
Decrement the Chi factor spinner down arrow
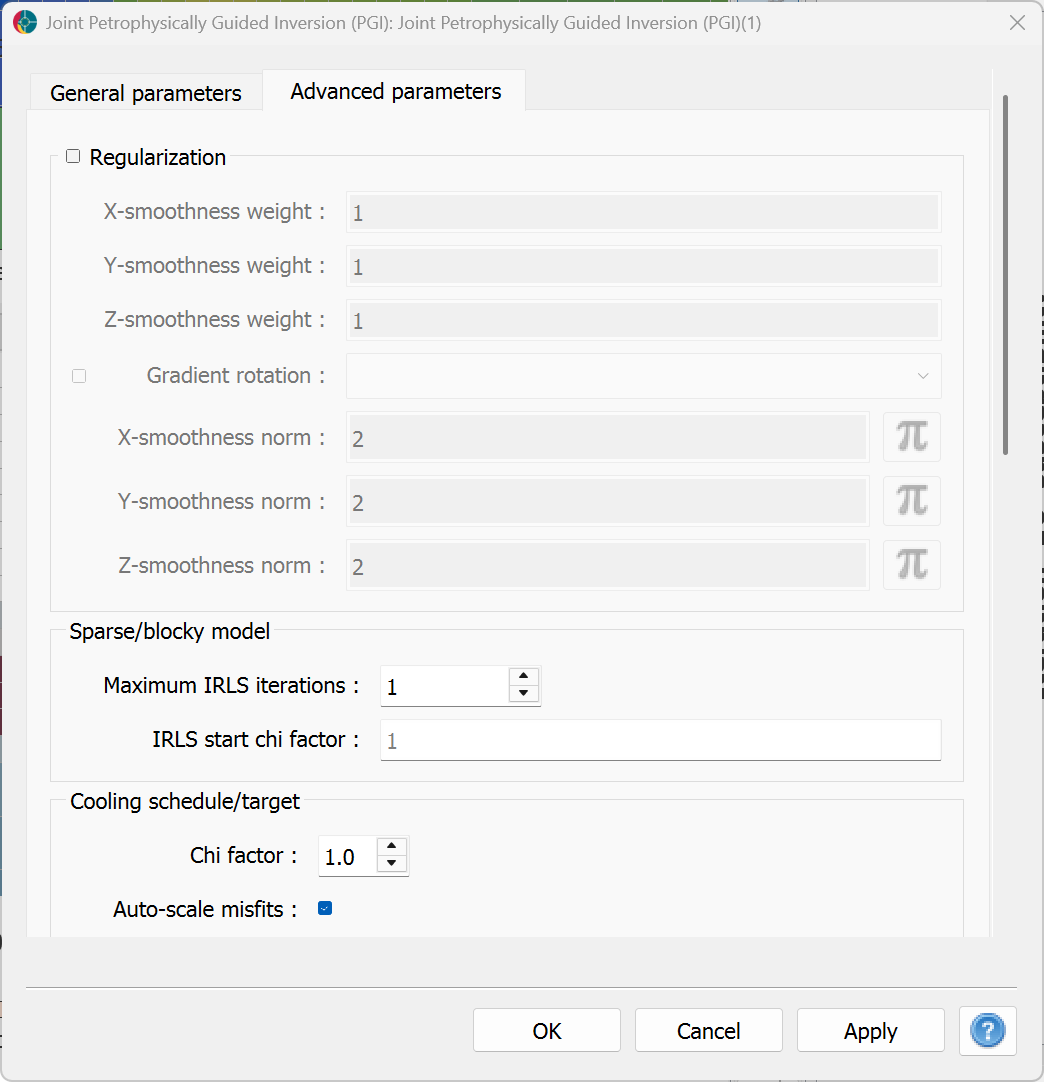coord(392,863)
